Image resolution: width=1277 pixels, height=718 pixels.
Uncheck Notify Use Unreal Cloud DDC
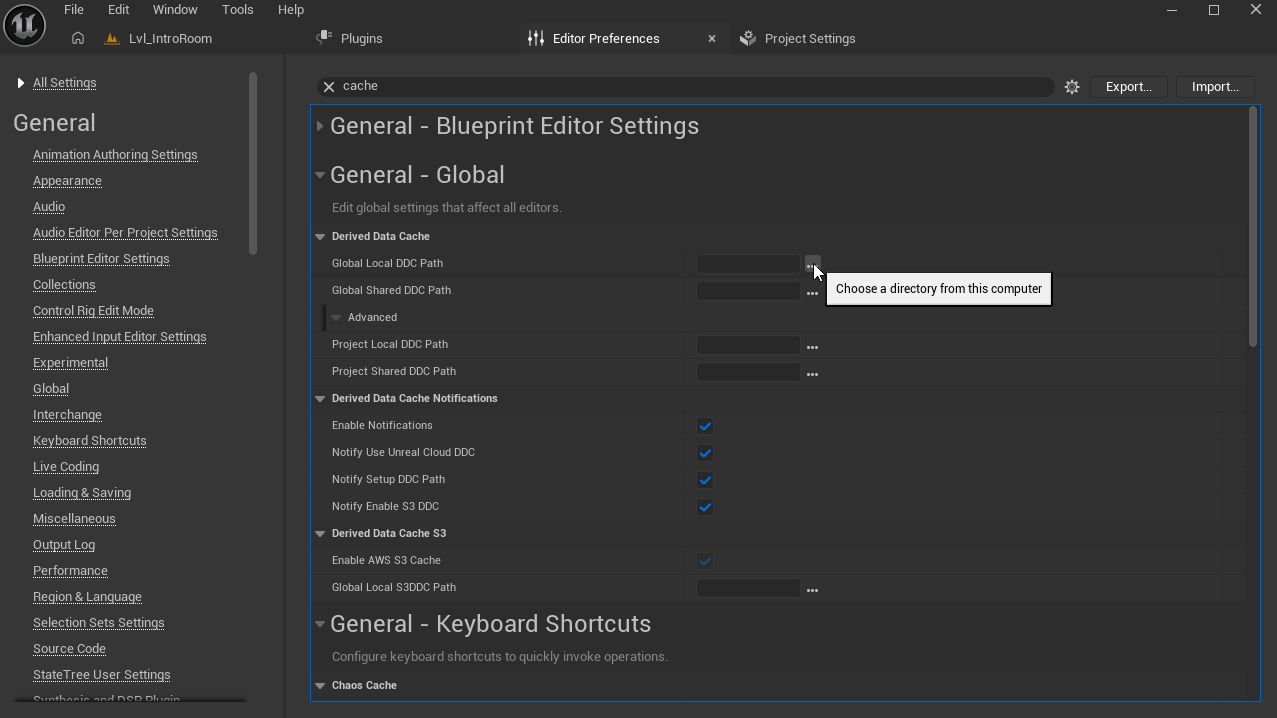coord(705,453)
